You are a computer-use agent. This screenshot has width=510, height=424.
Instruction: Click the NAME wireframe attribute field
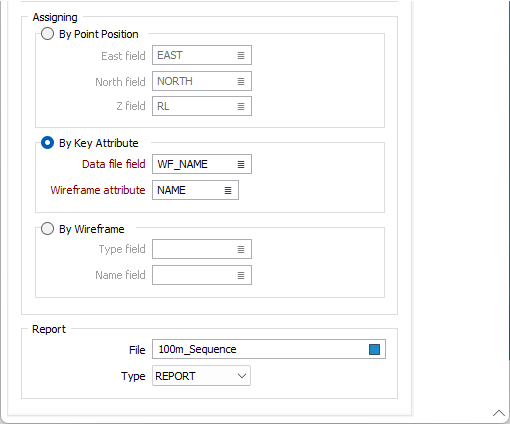pyautogui.click(x=195, y=190)
